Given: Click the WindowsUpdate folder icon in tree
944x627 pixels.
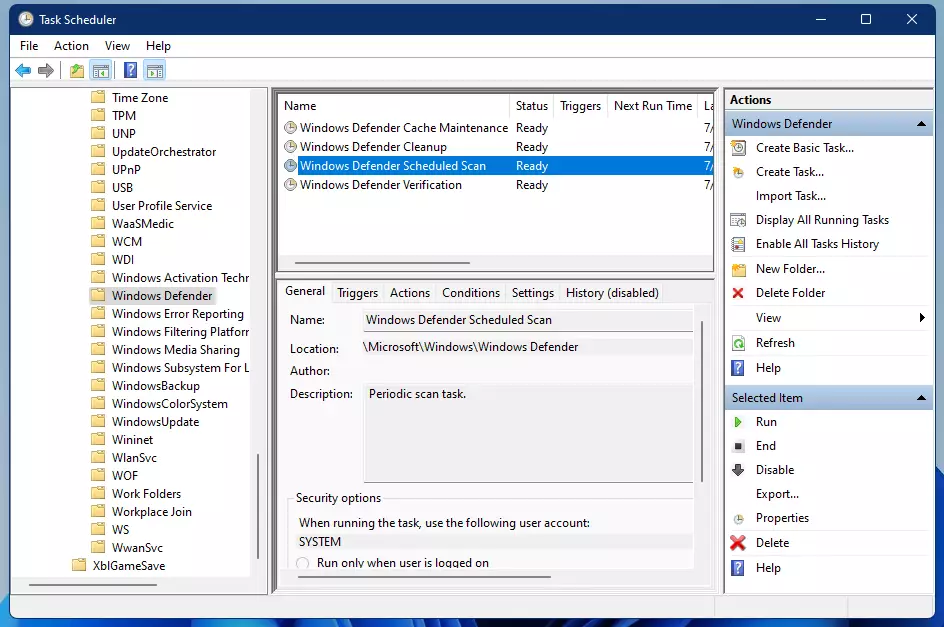Looking at the screenshot, I should pos(98,422).
